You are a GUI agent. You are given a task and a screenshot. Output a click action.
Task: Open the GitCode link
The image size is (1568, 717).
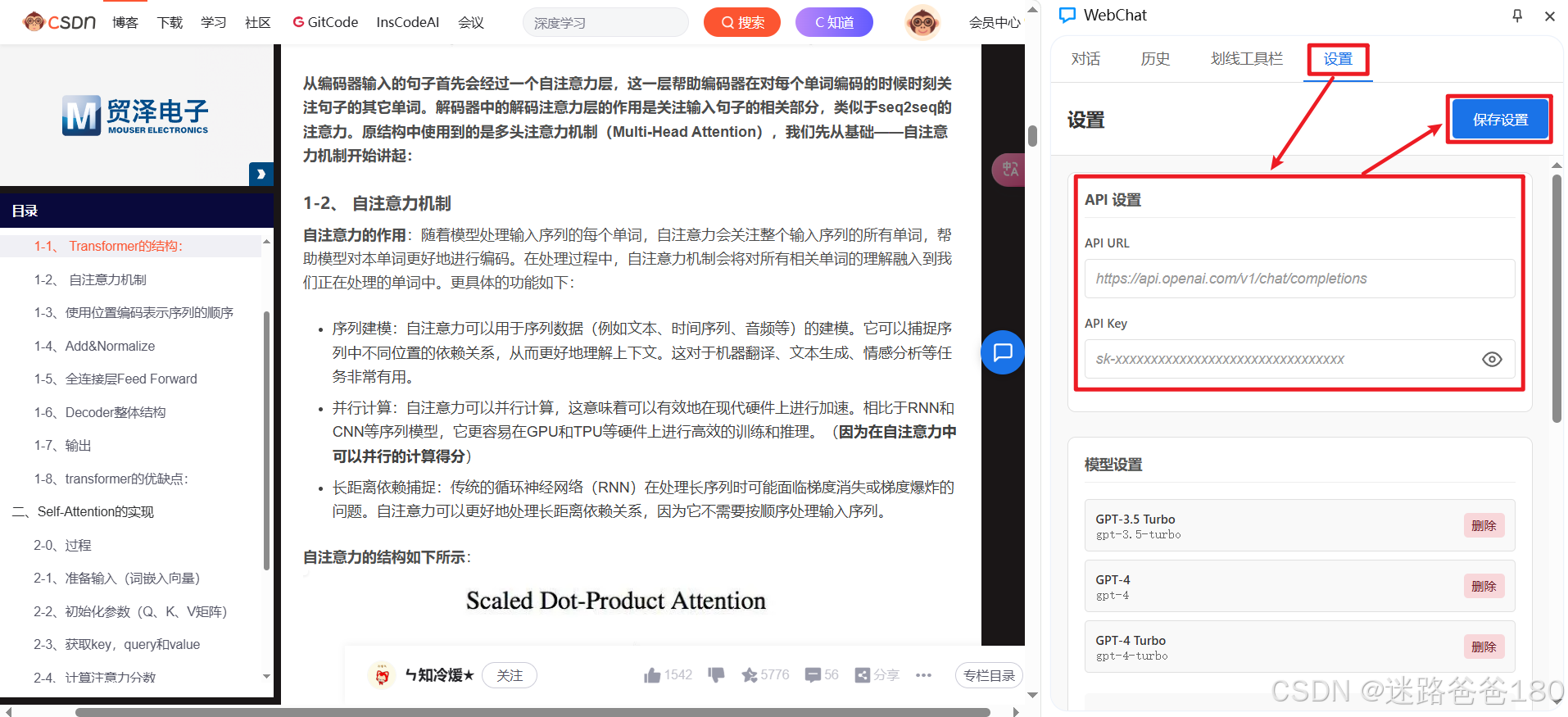click(x=325, y=22)
